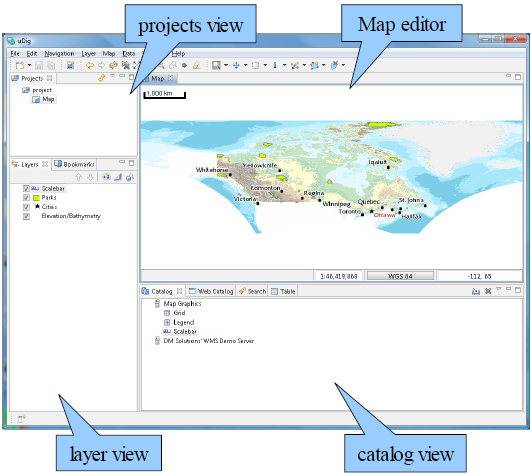The image size is (531, 475).
Task: Open the Pan tool dropdown arrow
Action: (246, 65)
